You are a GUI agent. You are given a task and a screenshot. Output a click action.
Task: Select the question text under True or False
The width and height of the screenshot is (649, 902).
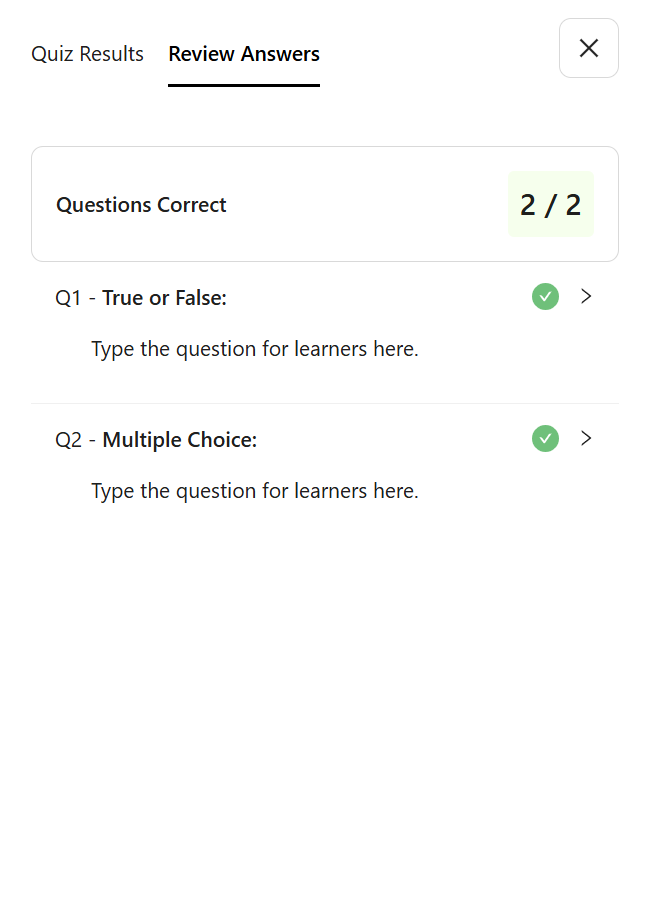click(x=255, y=349)
